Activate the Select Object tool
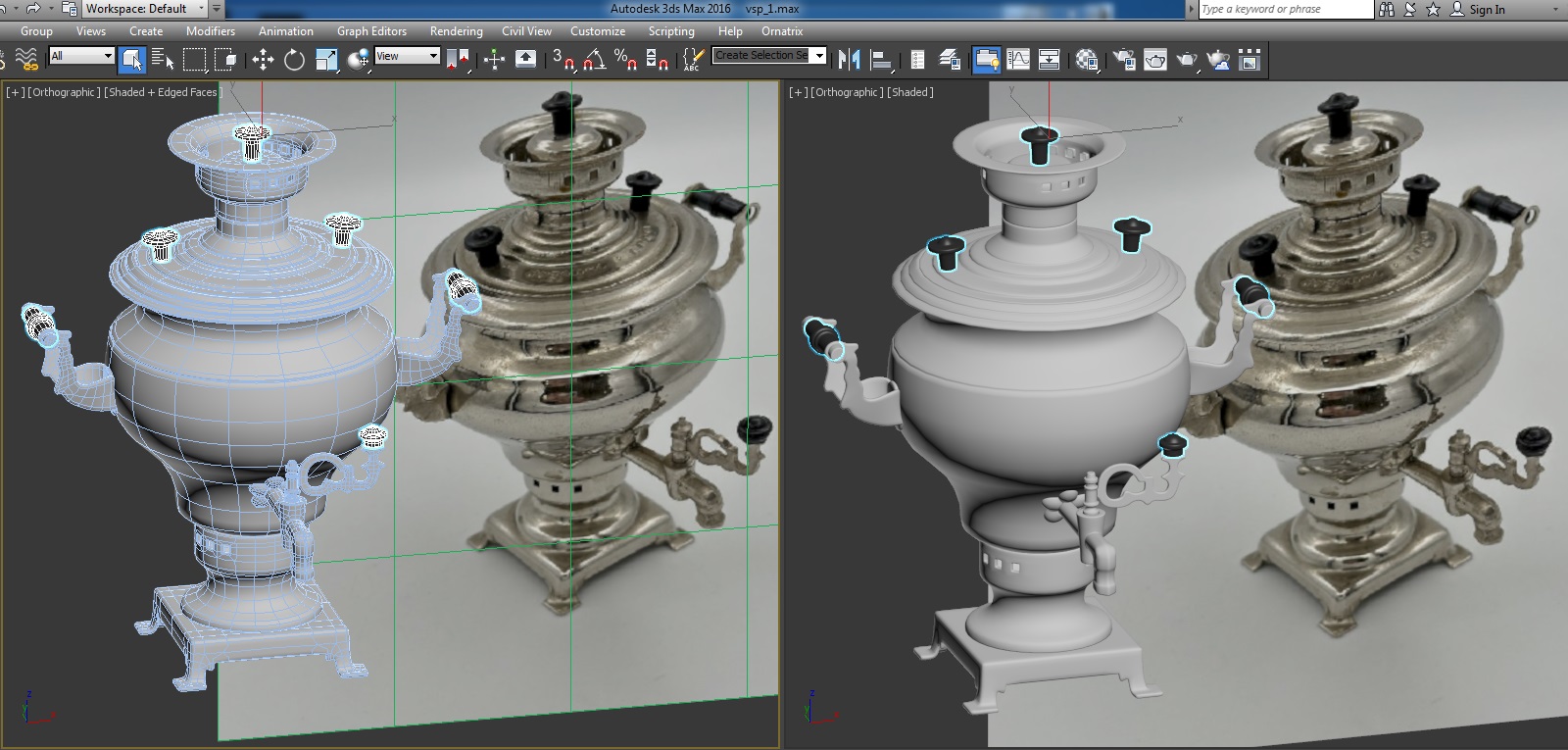This screenshot has width=1568, height=750. (131, 60)
